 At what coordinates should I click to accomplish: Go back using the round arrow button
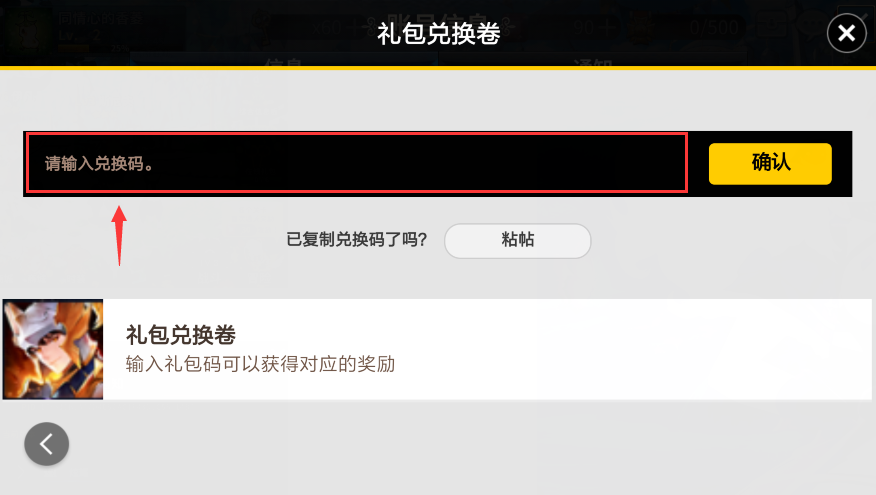[x=46, y=444]
